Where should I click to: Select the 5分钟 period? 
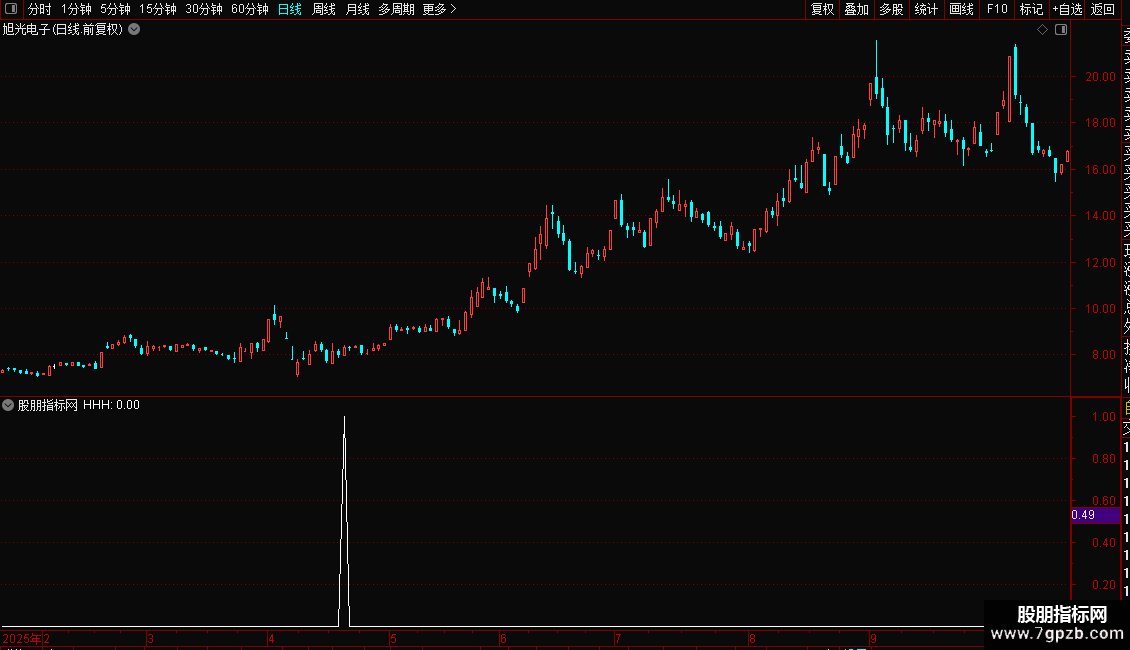(x=115, y=9)
